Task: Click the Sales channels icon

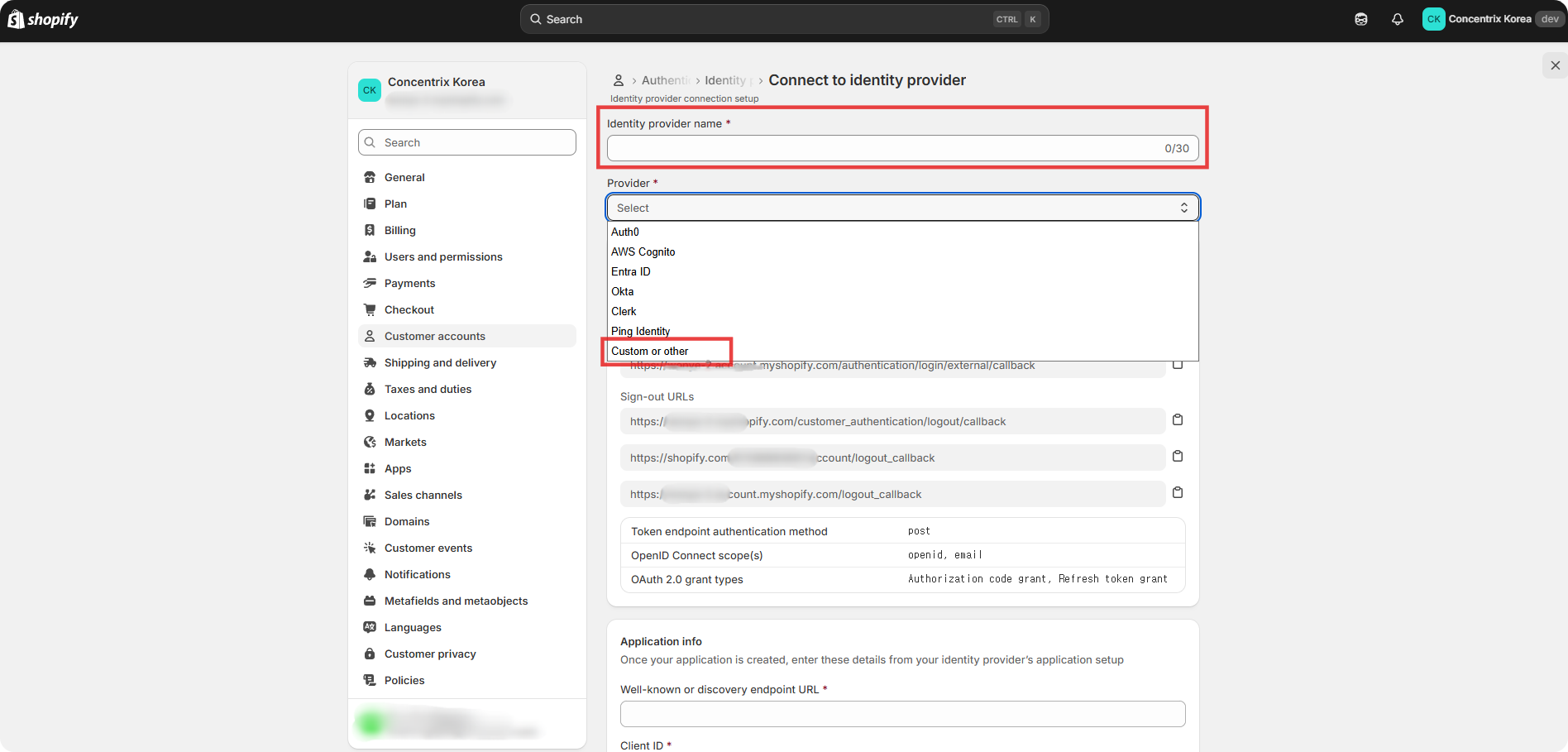Action: 370,495
